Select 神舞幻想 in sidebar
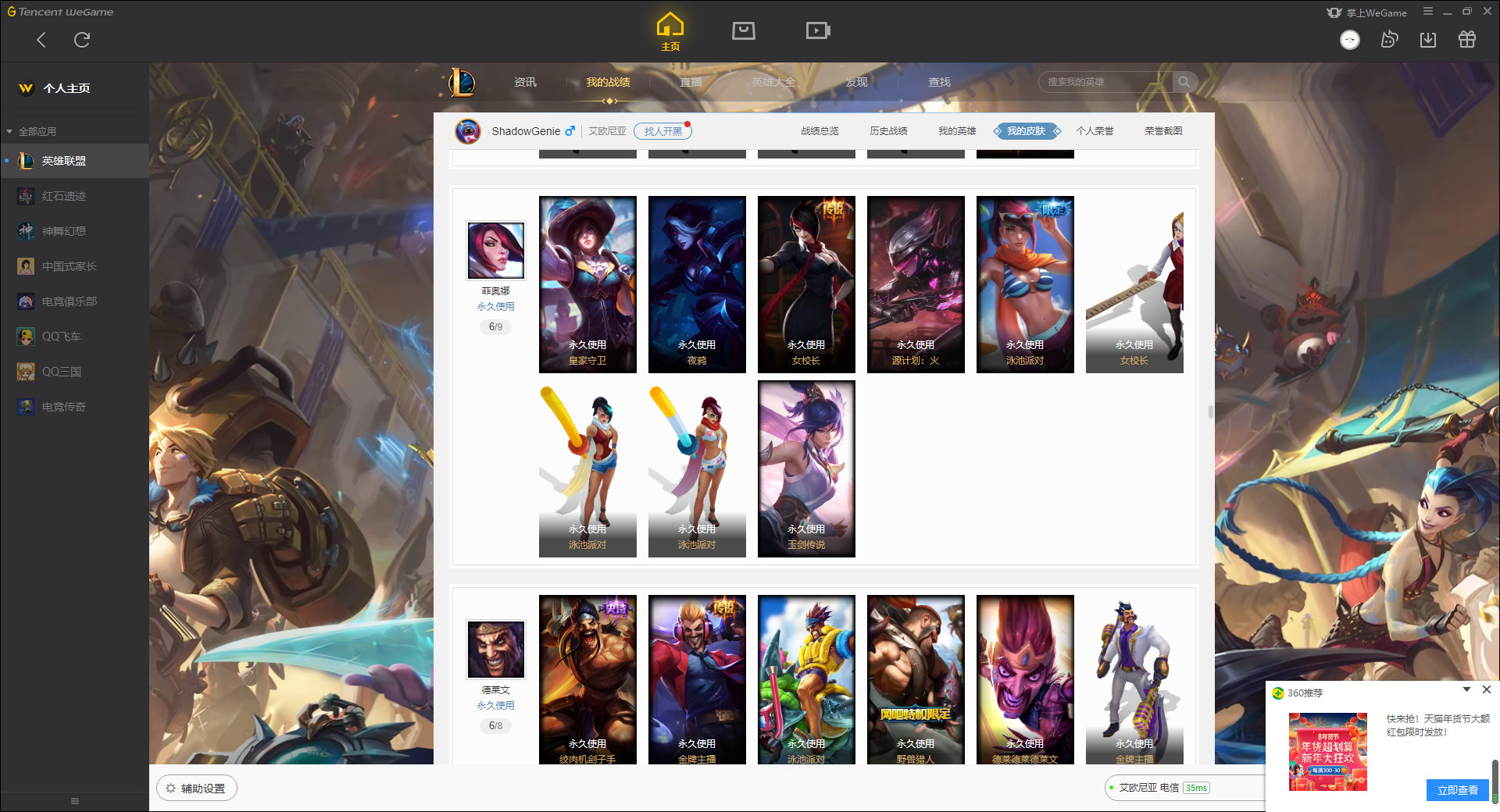 tap(74, 231)
